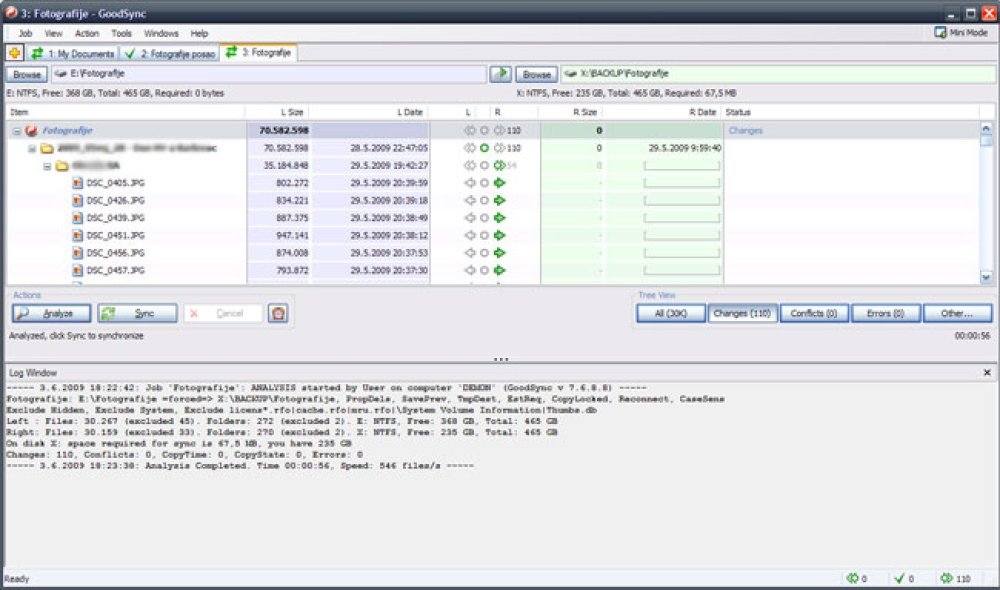Viewport: 1000px width, 590px height.
Task: Select the do-nothing circle for DSC_0457.JPG
Action: point(485,270)
